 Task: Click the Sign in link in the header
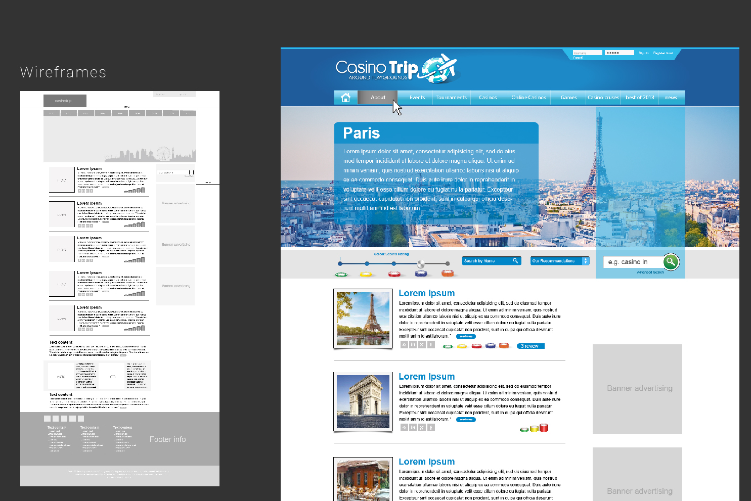point(644,53)
